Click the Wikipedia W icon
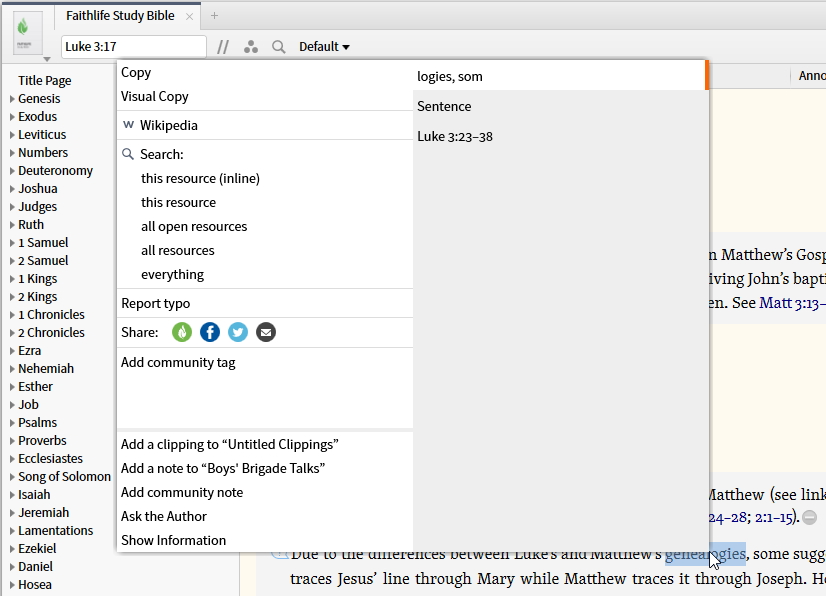 pyautogui.click(x=128, y=125)
